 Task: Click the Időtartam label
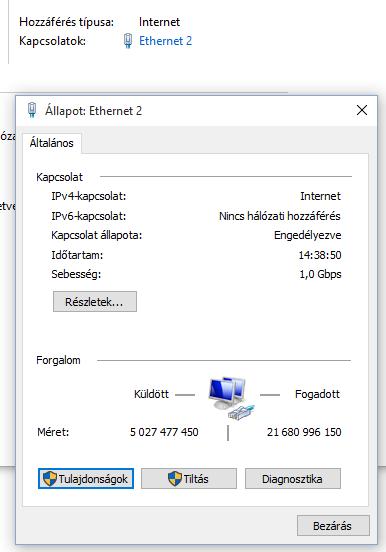tap(77, 255)
